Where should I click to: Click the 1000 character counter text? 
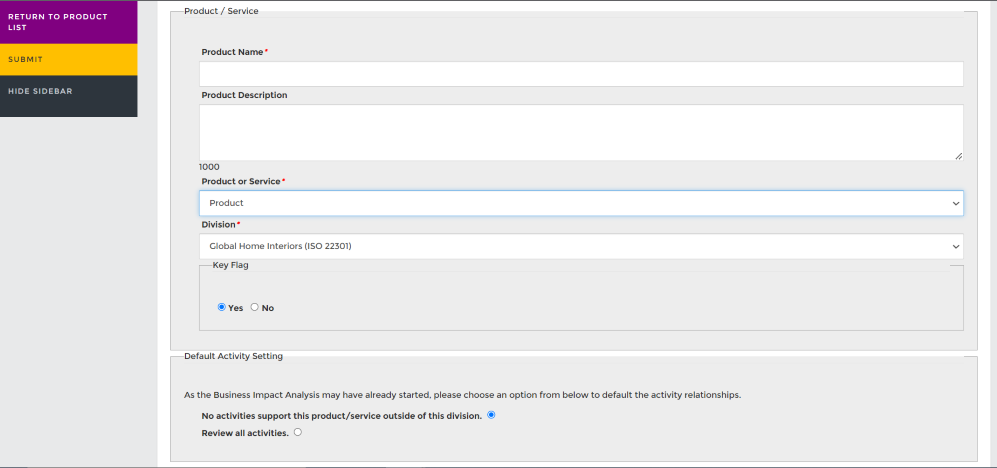coord(209,167)
